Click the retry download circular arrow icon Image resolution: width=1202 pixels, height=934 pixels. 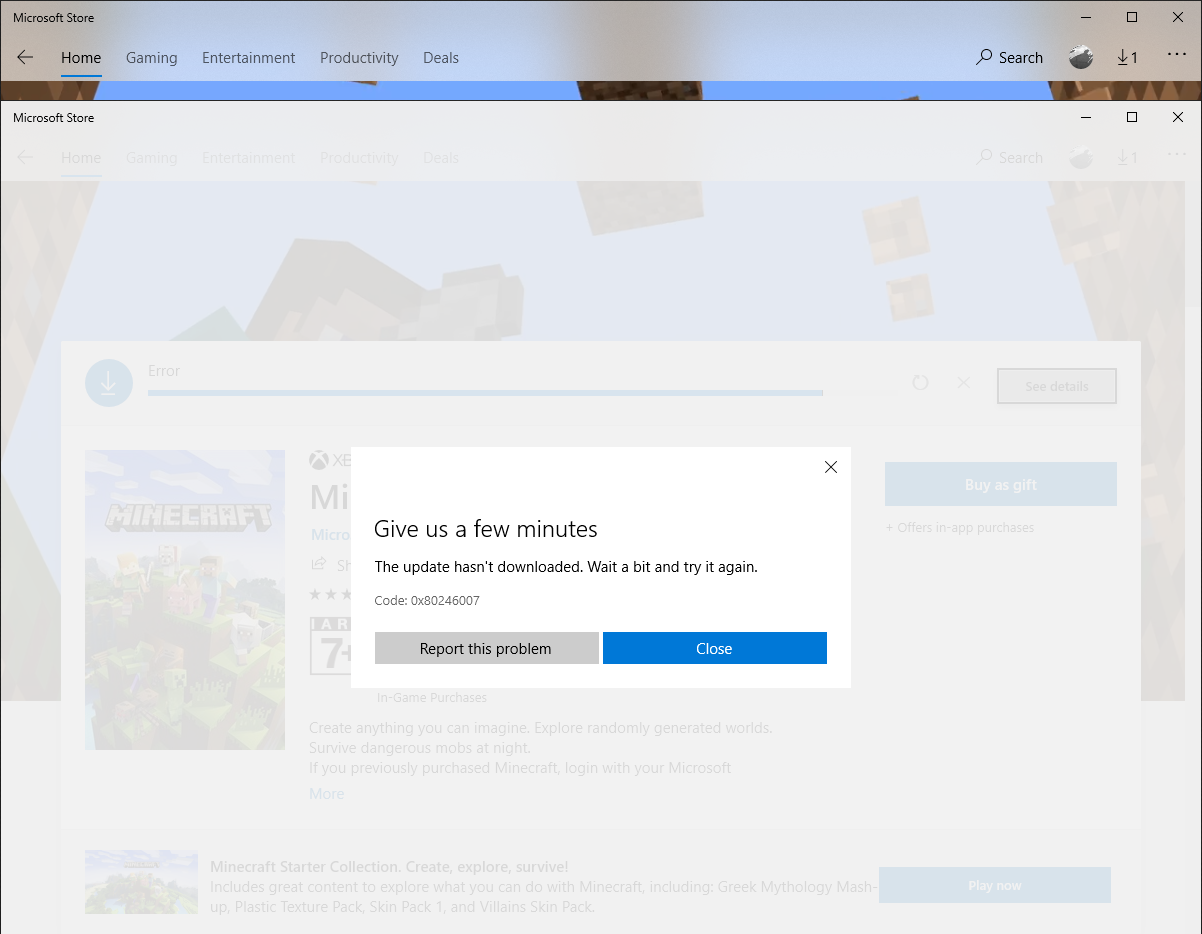point(921,382)
